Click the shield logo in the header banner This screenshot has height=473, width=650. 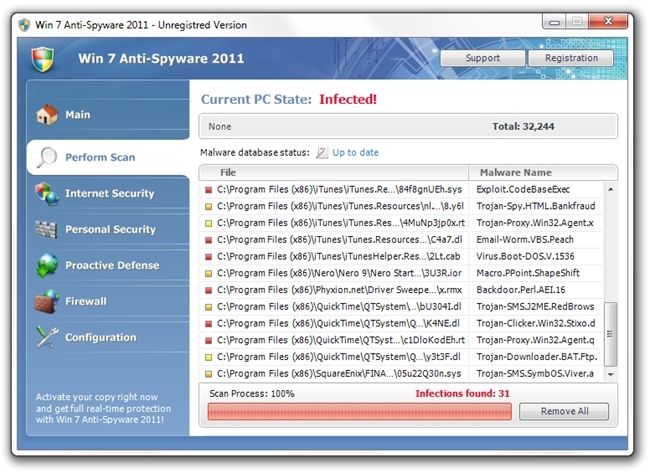point(43,59)
